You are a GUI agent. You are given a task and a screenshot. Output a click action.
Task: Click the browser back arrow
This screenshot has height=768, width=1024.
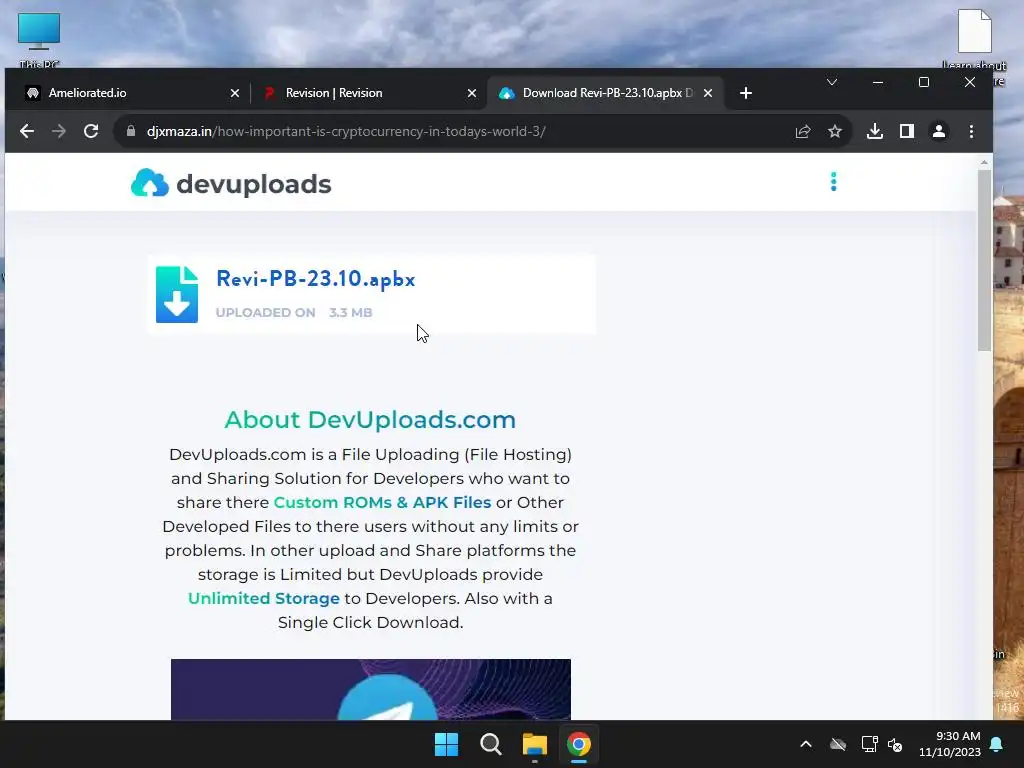click(27, 131)
